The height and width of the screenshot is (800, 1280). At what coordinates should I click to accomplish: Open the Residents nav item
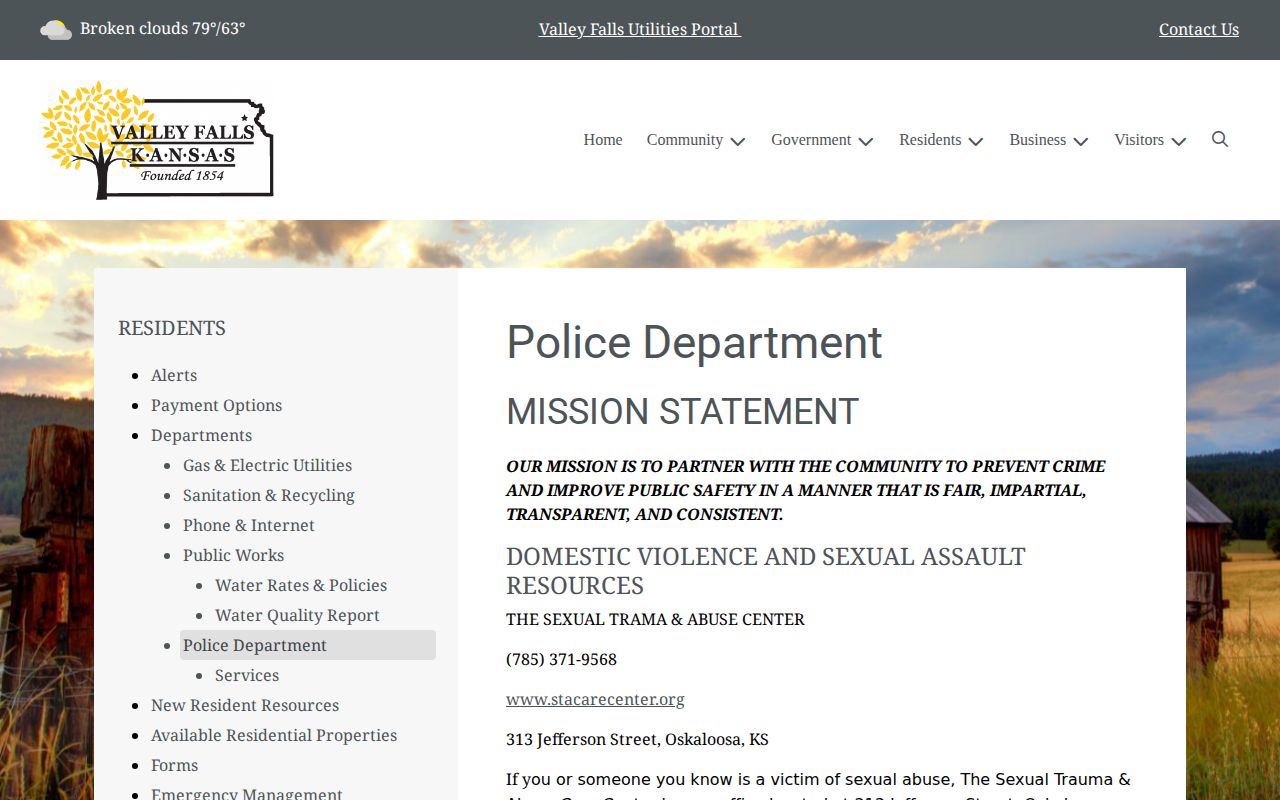[x=930, y=140]
